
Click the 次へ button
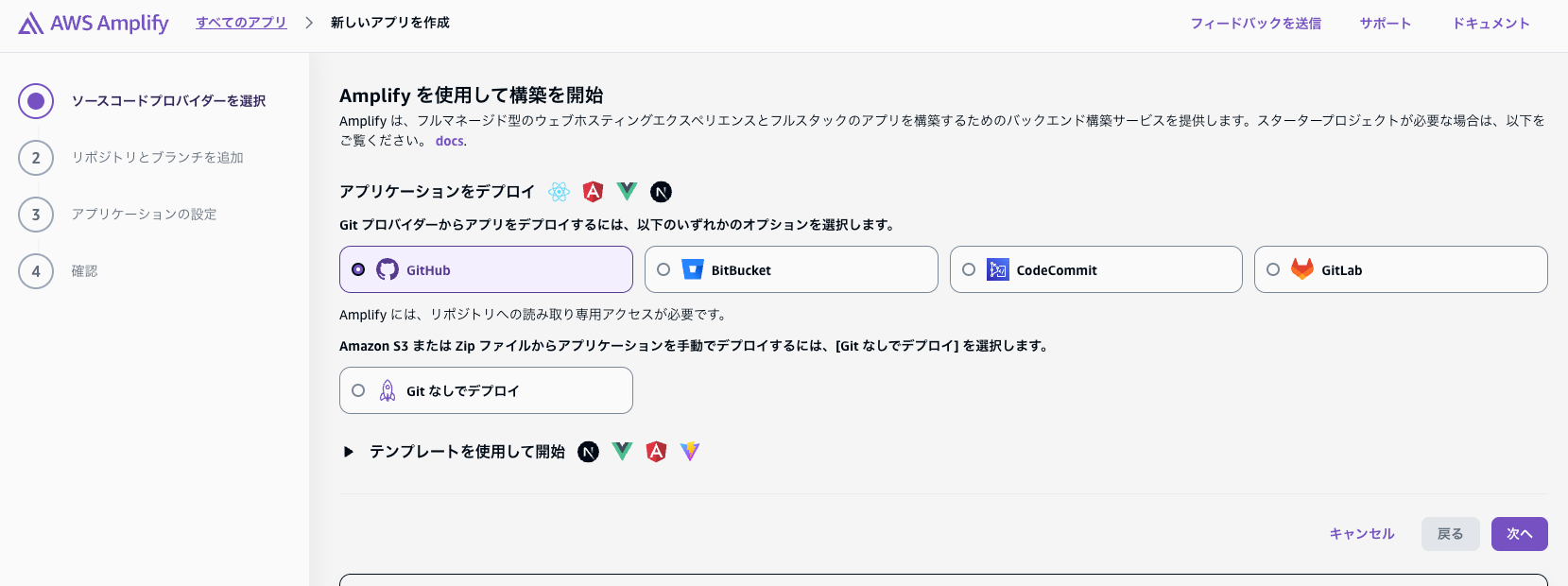(1519, 534)
